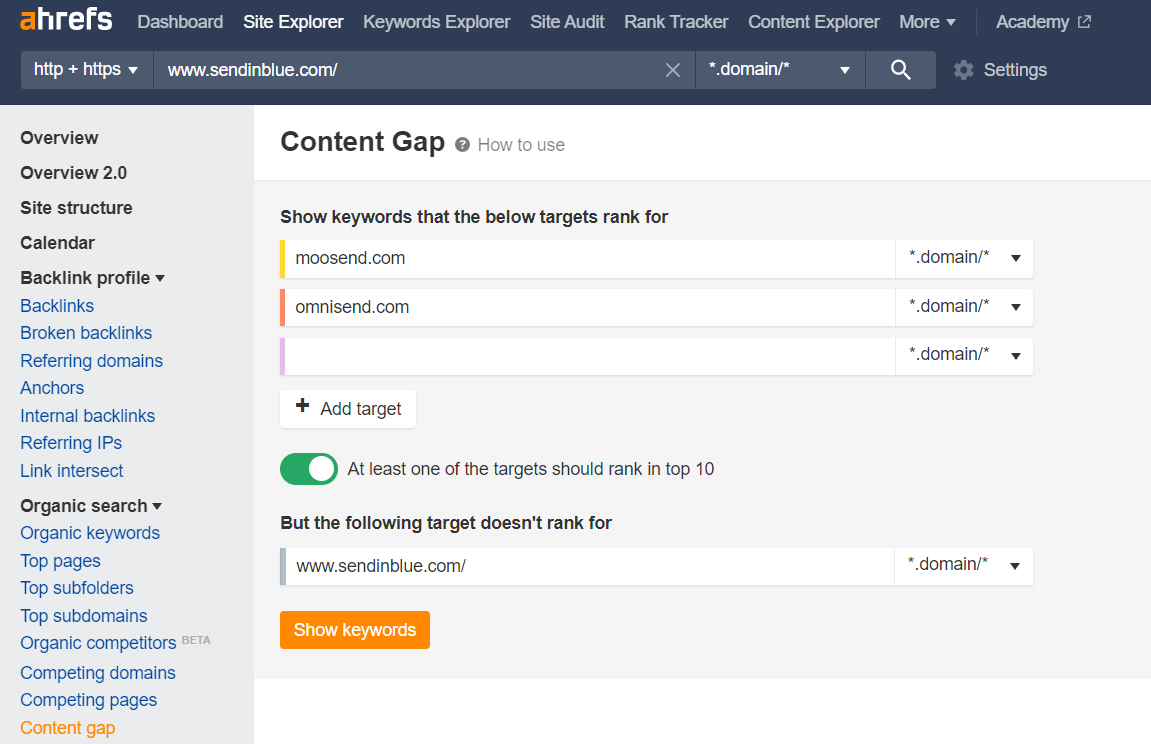Open Competing pages report
This screenshot has width=1151, height=744.
(x=89, y=701)
